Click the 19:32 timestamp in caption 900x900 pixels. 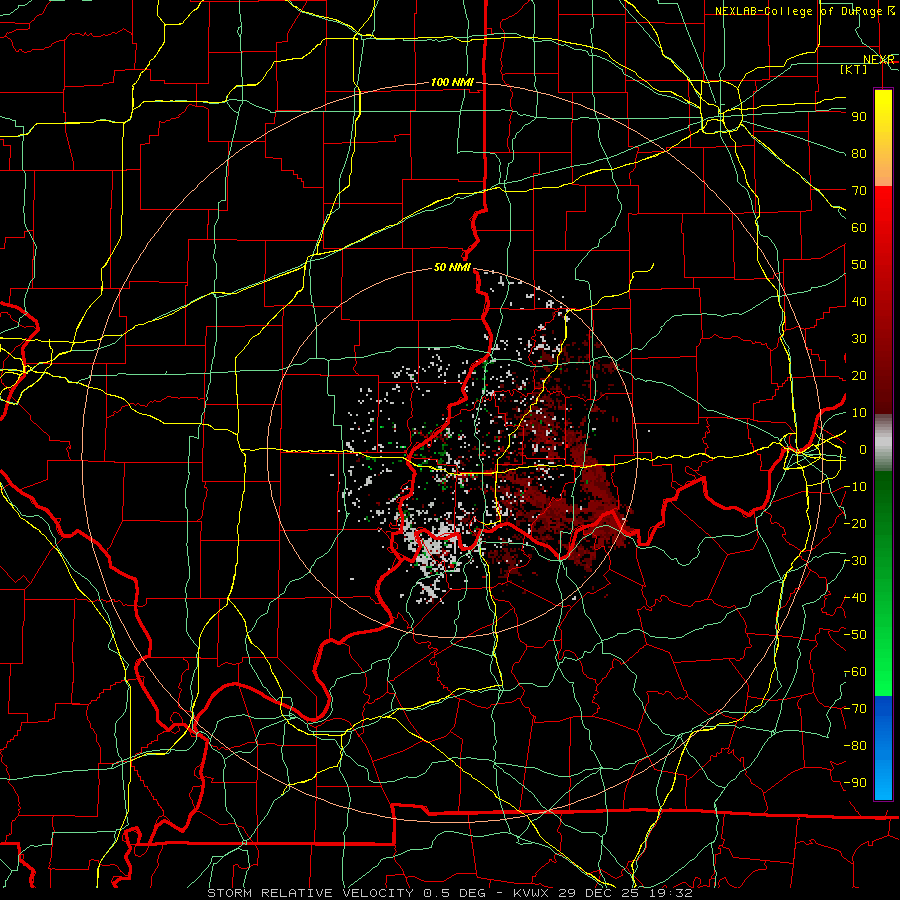(672, 893)
